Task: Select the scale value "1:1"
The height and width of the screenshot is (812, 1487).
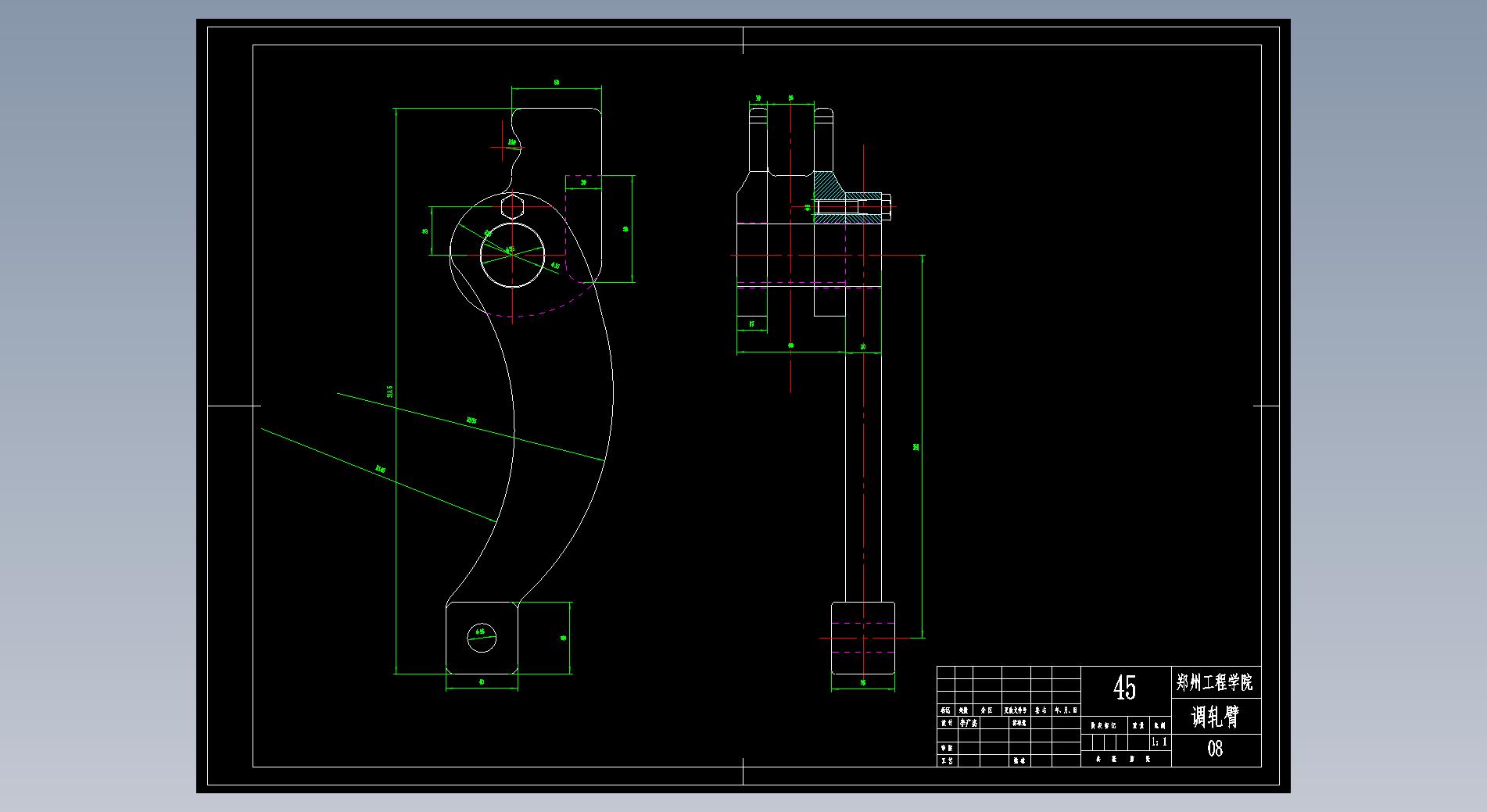Action: coord(1159,742)
